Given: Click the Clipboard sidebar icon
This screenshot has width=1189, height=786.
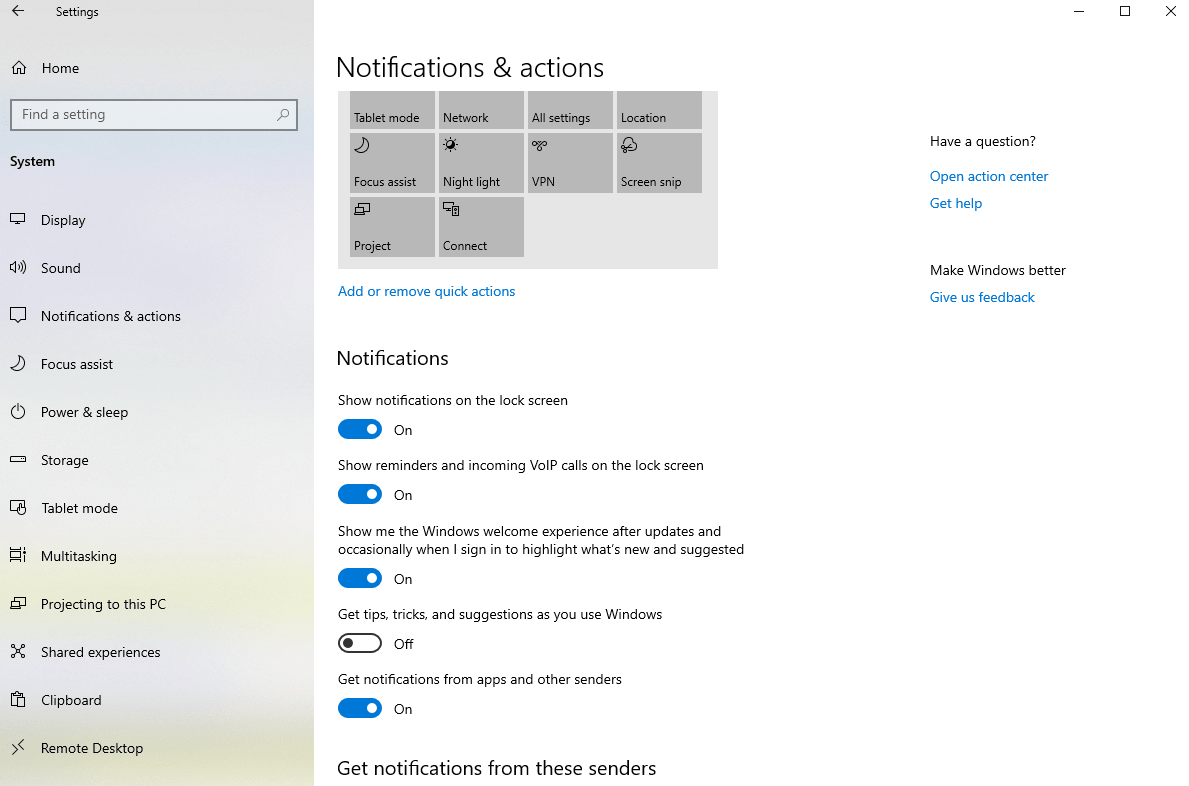Looking at the screenshot, I should pos(18,700).
